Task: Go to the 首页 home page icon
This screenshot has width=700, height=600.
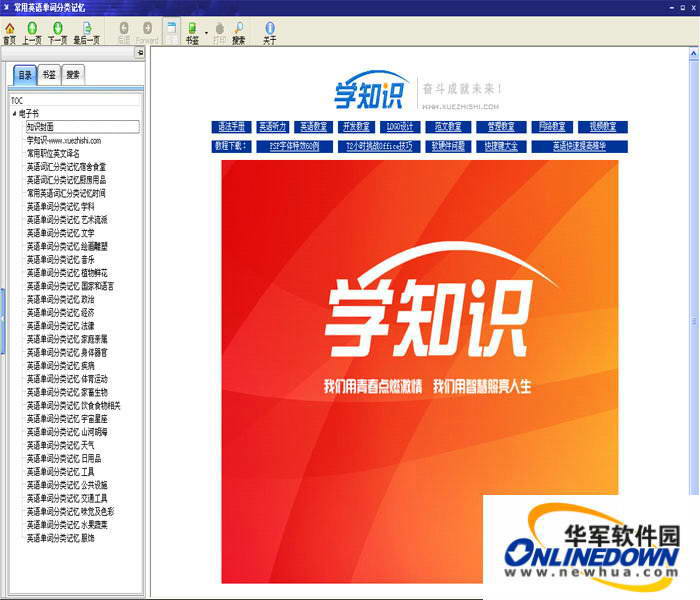Action: [9, 33]
